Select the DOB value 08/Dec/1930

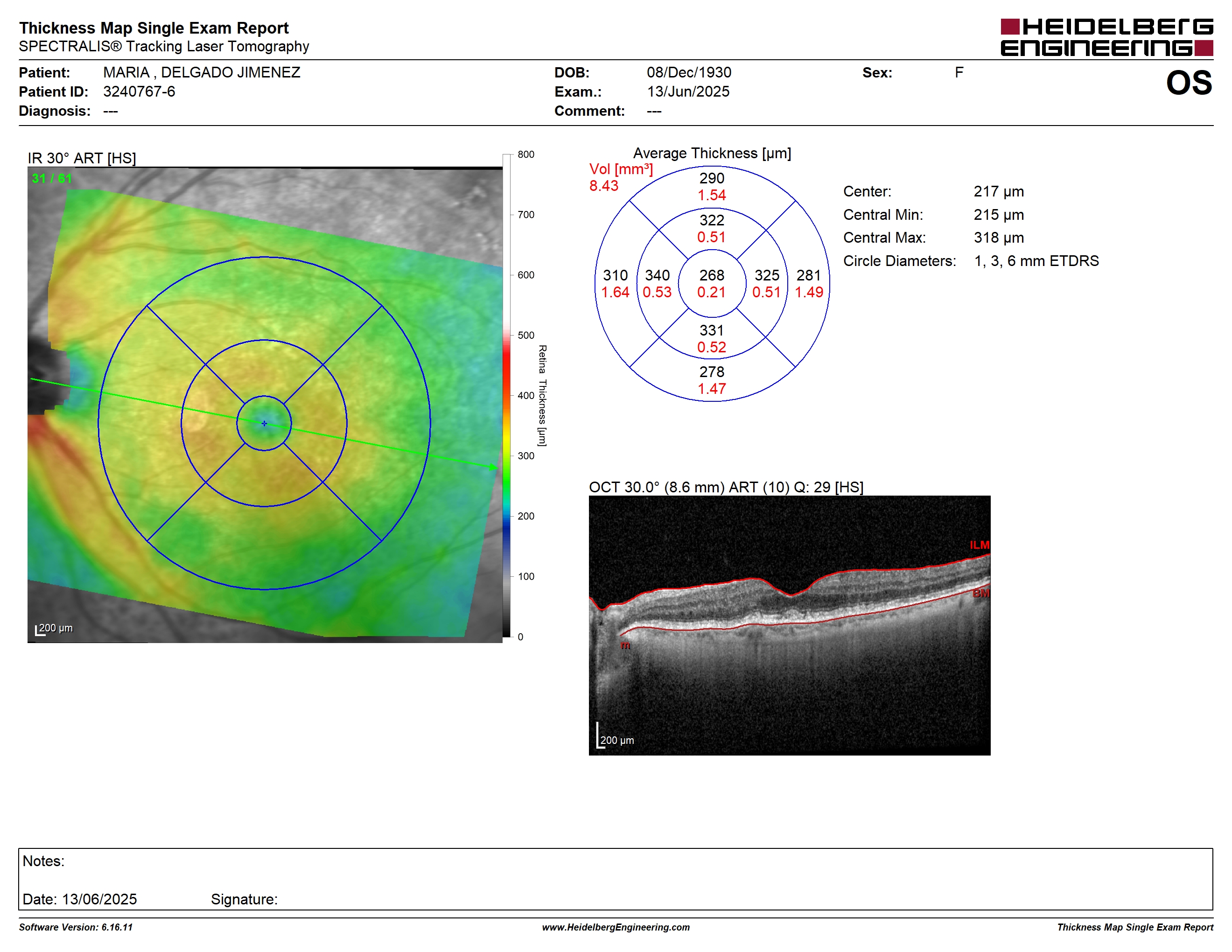coord(689,72)
